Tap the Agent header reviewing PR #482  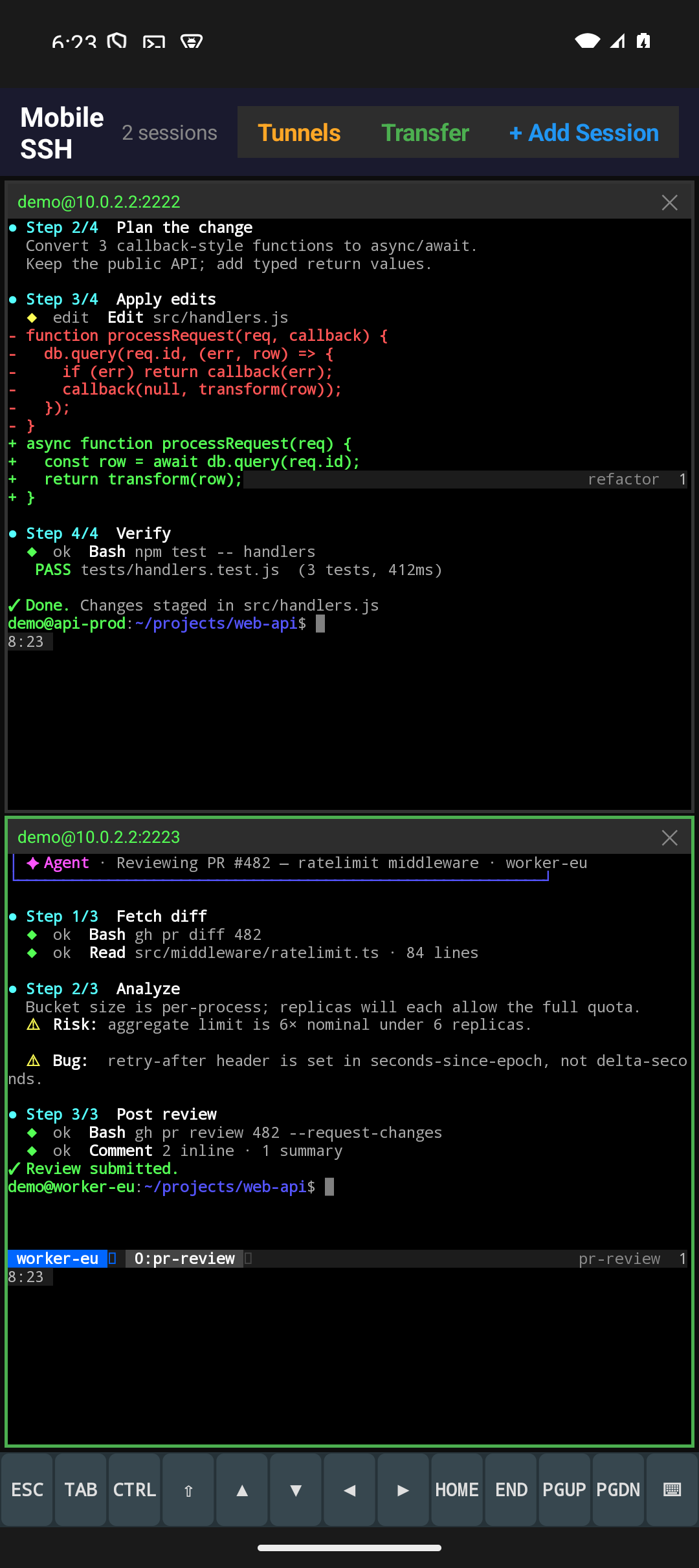[x=307, y=863]
